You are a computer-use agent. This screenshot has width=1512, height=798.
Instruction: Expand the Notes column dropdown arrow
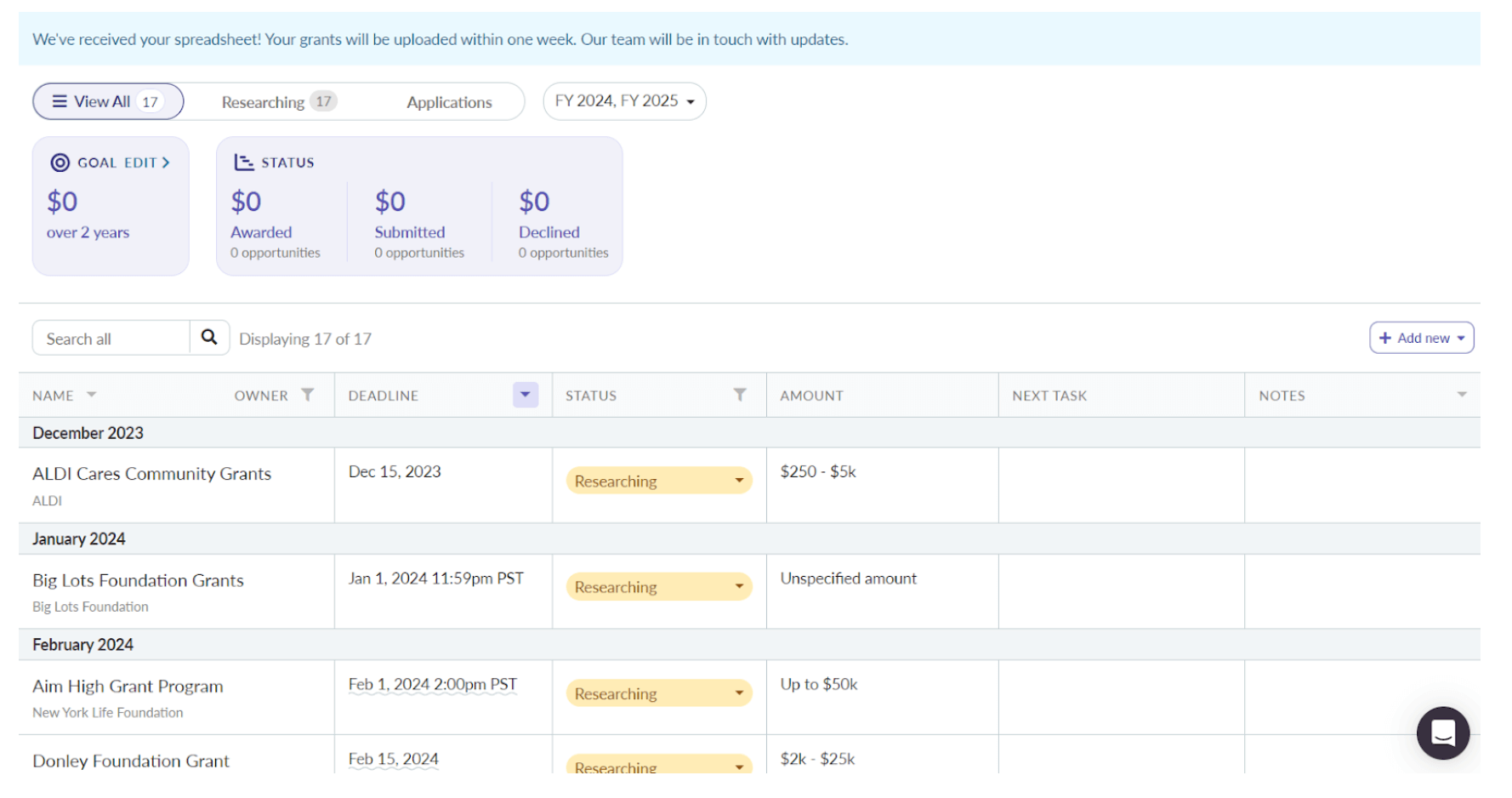tap(1462, 395)
